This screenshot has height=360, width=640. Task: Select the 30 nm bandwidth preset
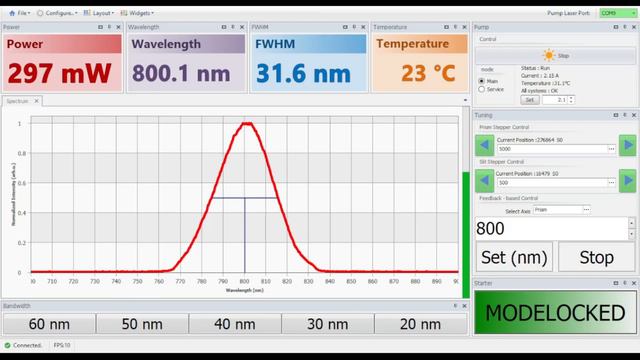coord(328,324)
